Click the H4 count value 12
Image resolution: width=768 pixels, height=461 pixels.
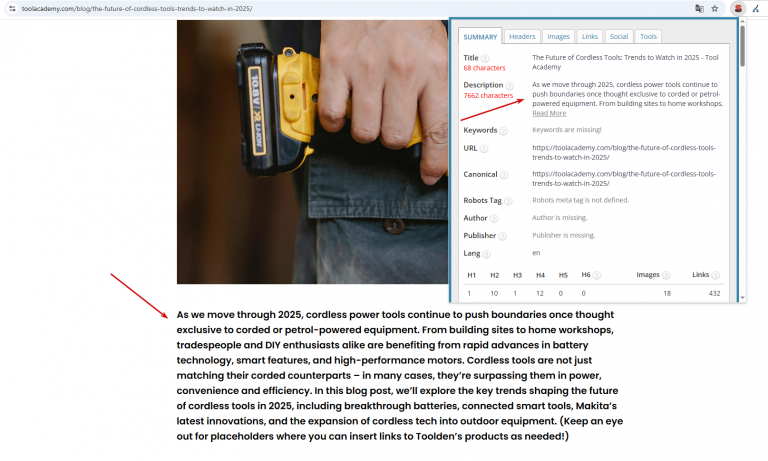(540, 293)
